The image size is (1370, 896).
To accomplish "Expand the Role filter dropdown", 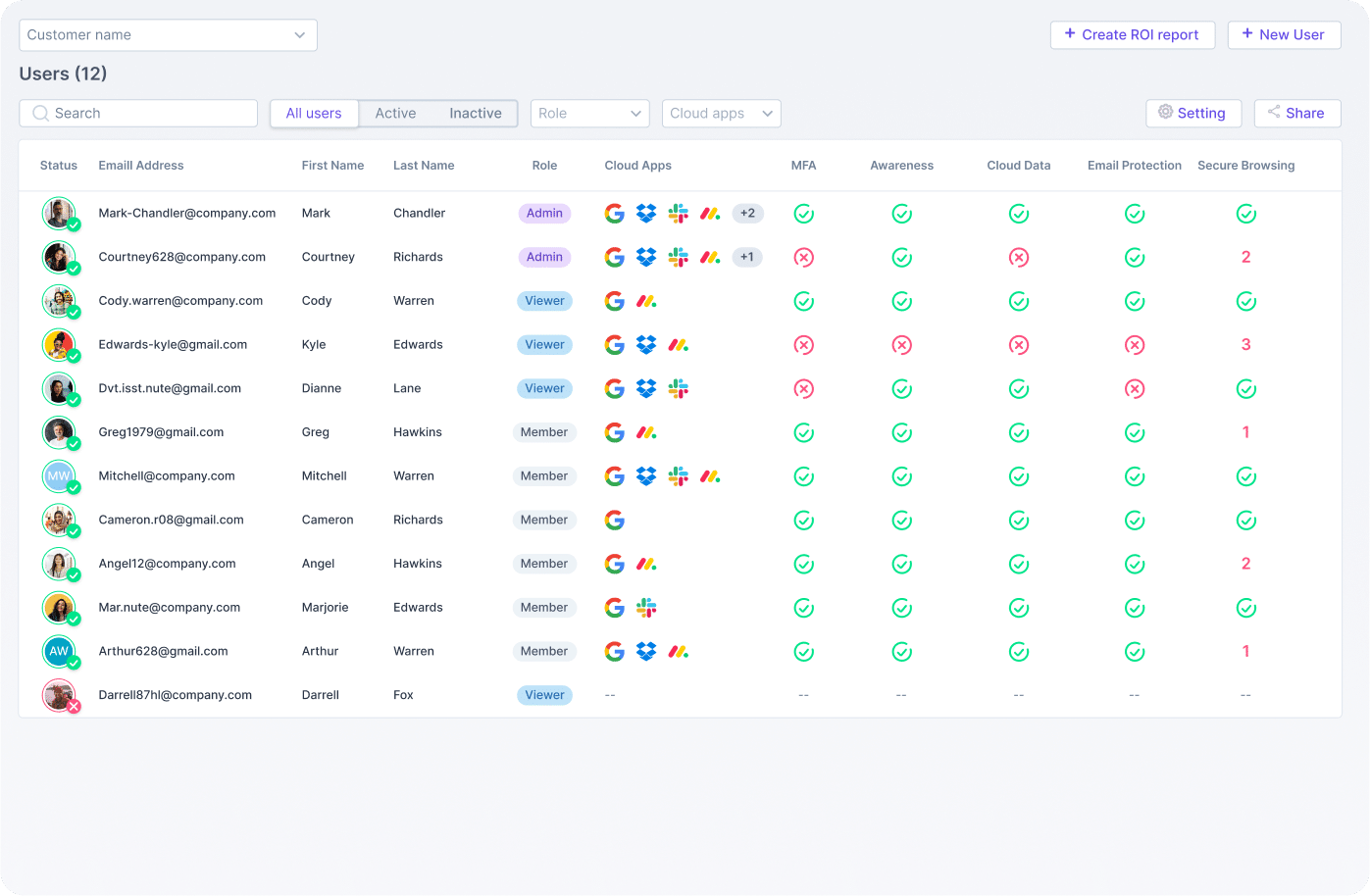I will click(590, 114).
